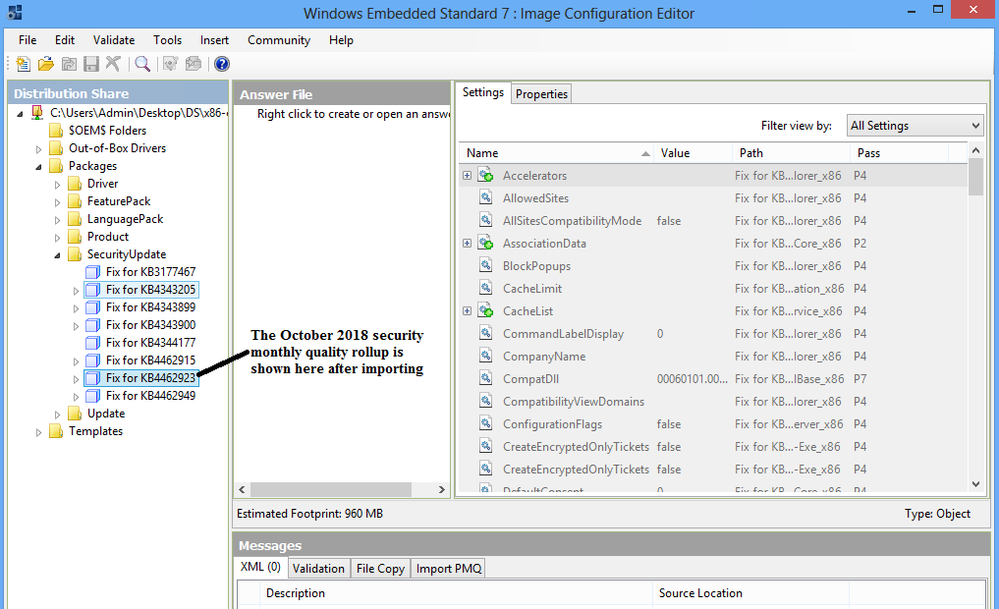The width and height of the screenshot is (999, 609).
Task: Click the application icon in the title bar
Action: click(x=14, y=12)
